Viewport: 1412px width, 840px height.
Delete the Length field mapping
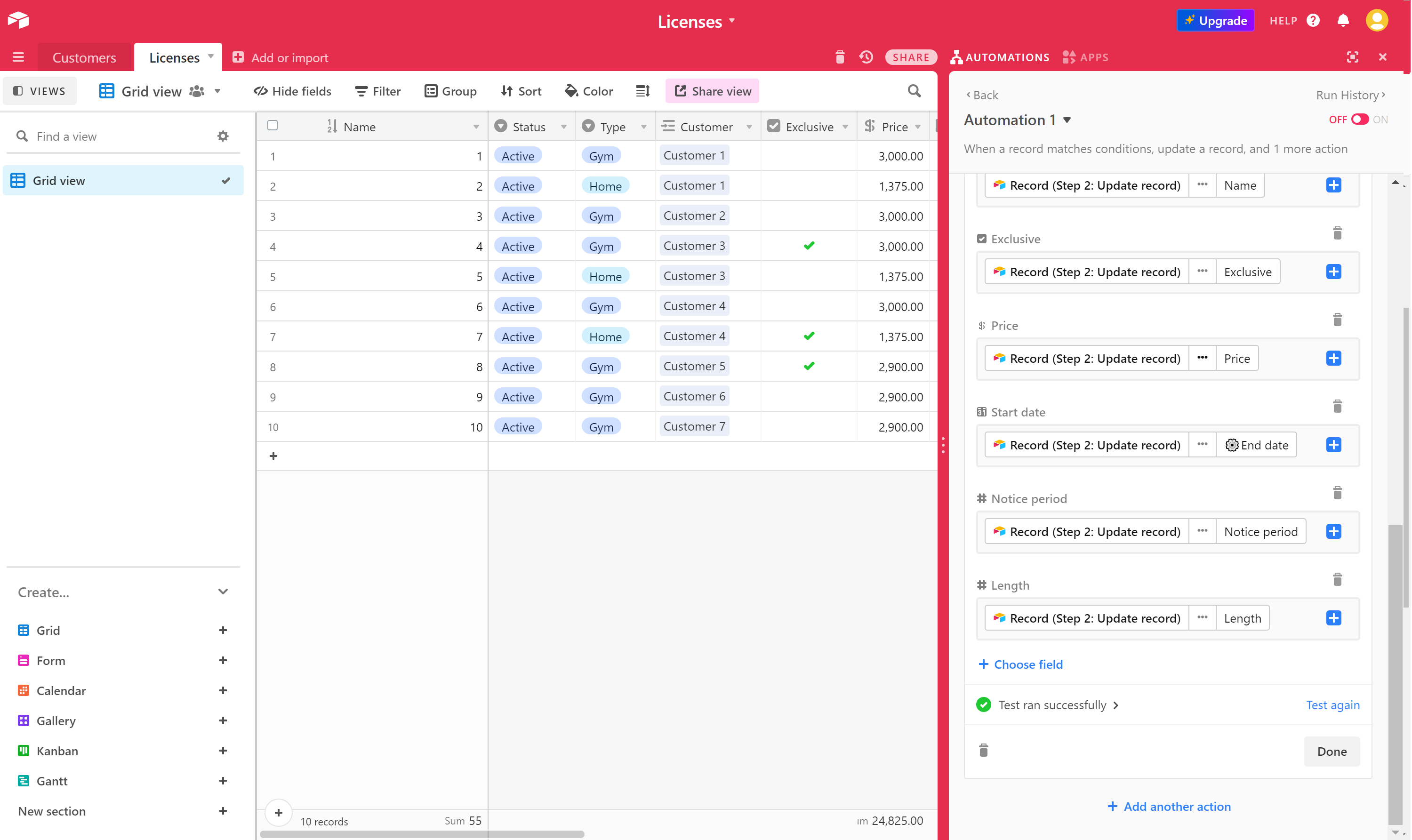1337,580
